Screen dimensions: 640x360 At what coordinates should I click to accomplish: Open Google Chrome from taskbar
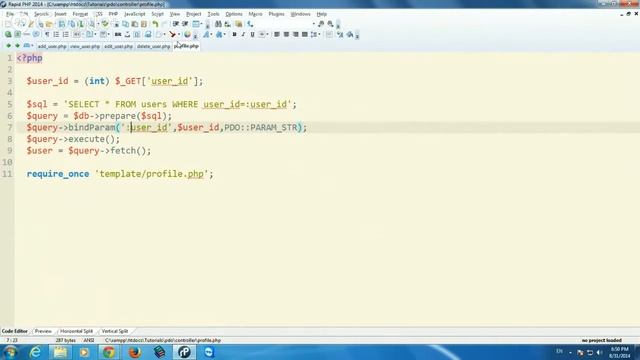click(x=109, y=352)
